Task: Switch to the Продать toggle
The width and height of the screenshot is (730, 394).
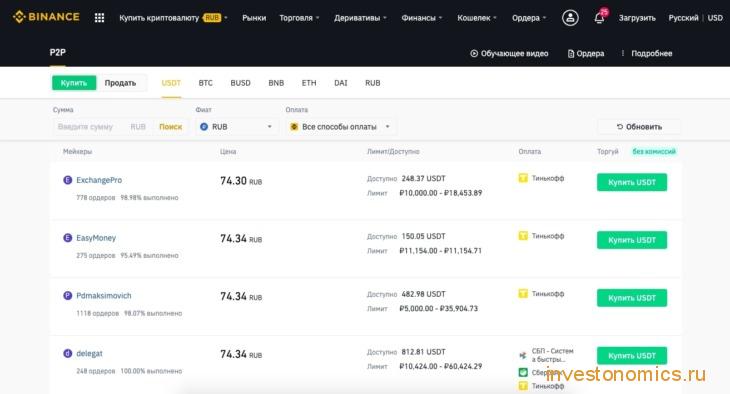Action: pyautogui.click(x=120, y=83)
